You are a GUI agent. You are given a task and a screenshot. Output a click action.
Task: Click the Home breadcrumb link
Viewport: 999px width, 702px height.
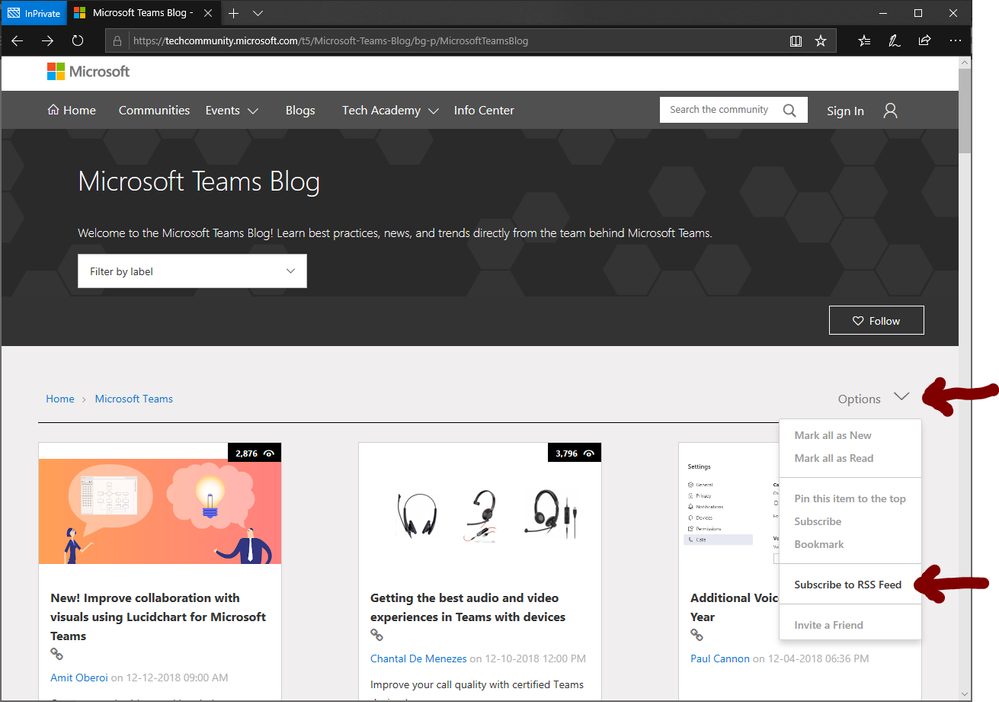(60, 399)
